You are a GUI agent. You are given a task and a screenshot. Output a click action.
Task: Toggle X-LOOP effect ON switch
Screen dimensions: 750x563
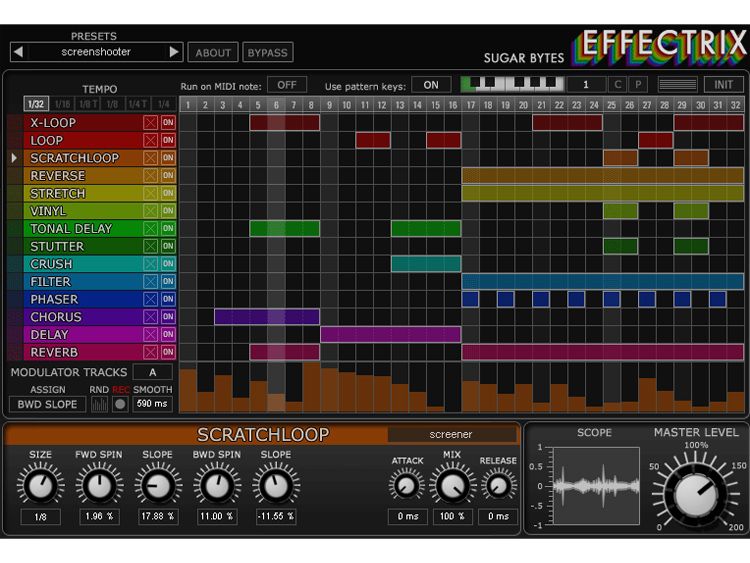[168, 122]
